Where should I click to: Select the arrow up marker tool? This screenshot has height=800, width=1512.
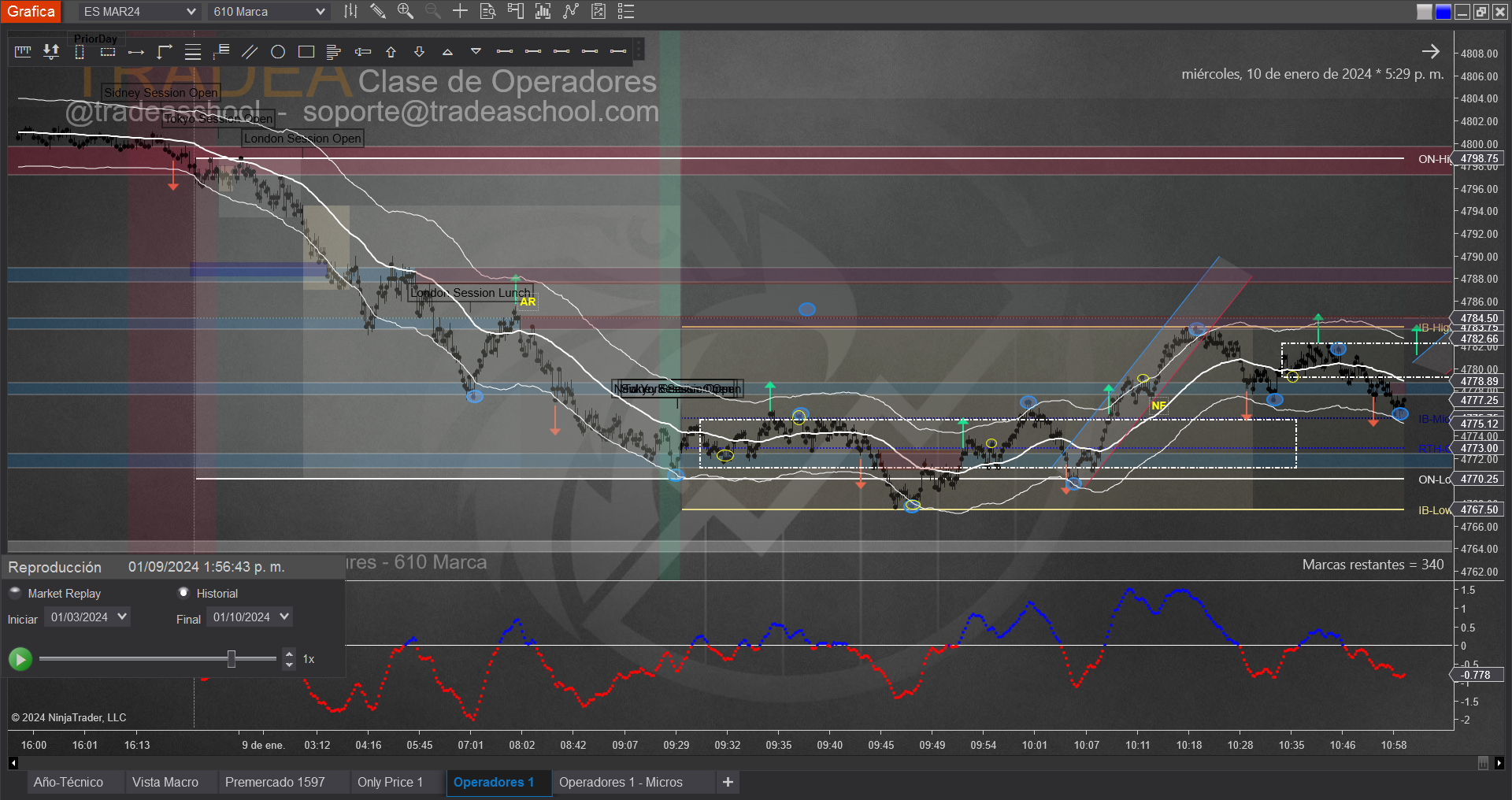tap(391, 52)
